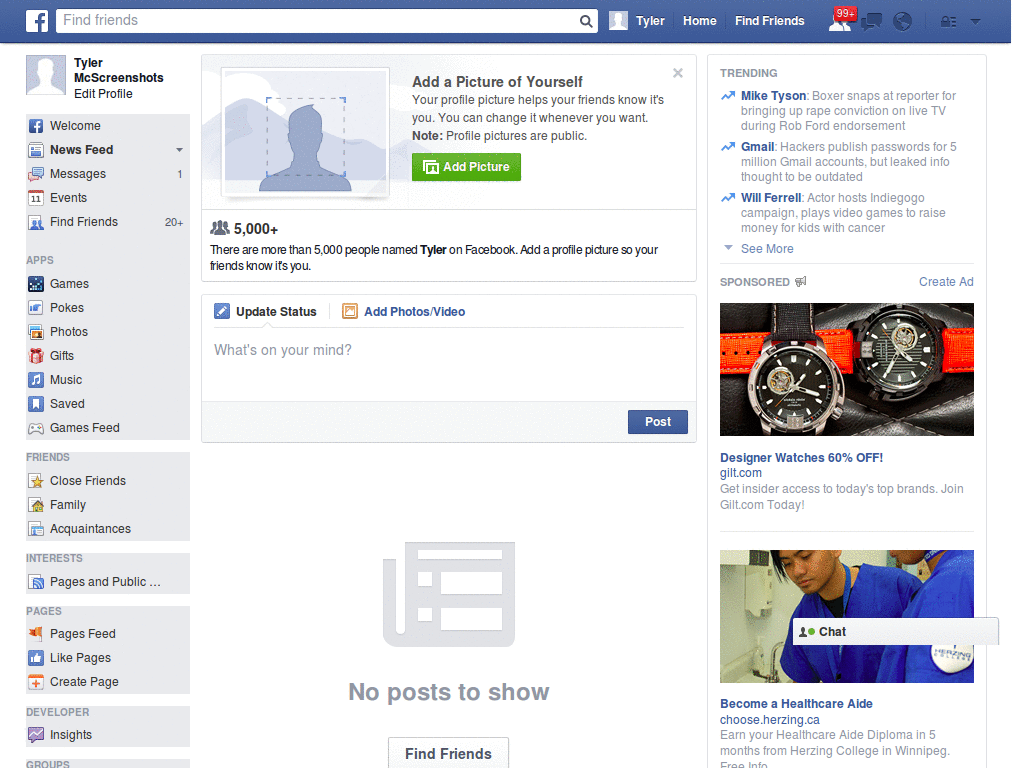Click the search magnifier icon
Viewport: 1024px width, 768px height.
[x=586, y=21]
